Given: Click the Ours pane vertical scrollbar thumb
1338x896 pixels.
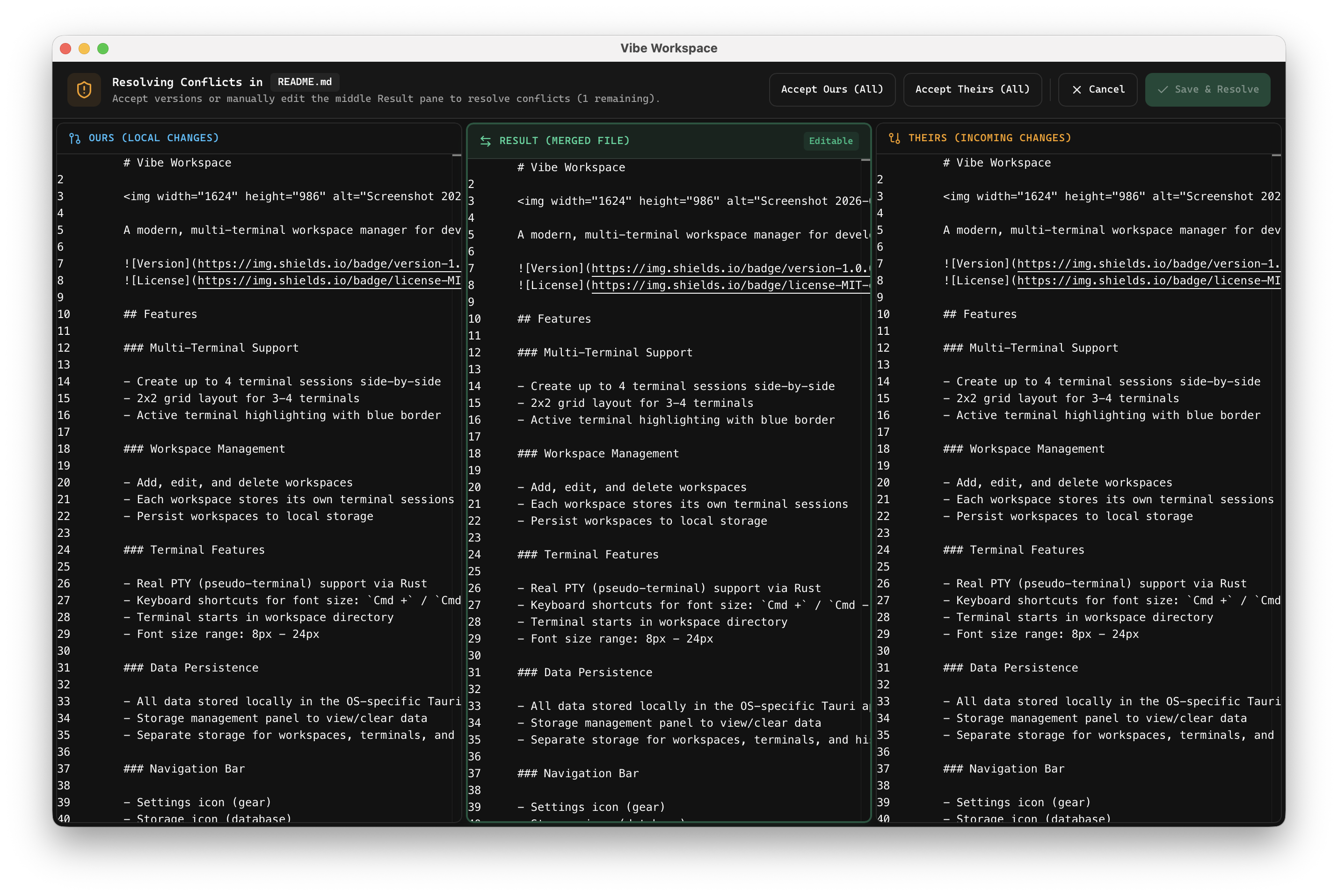Looking at the screenshot, I should coord(457,155).
